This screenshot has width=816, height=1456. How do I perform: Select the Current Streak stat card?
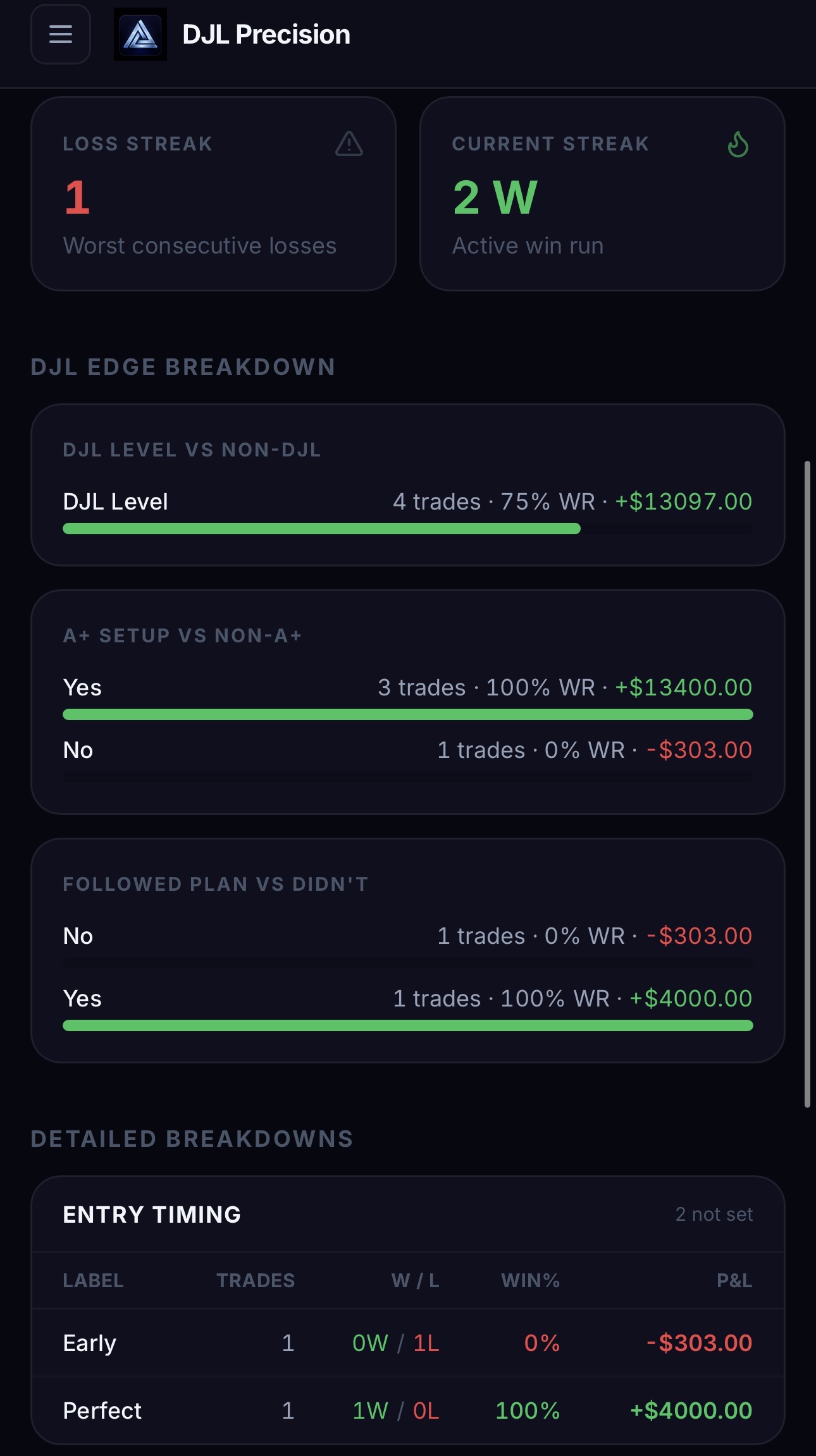(601, 193)
